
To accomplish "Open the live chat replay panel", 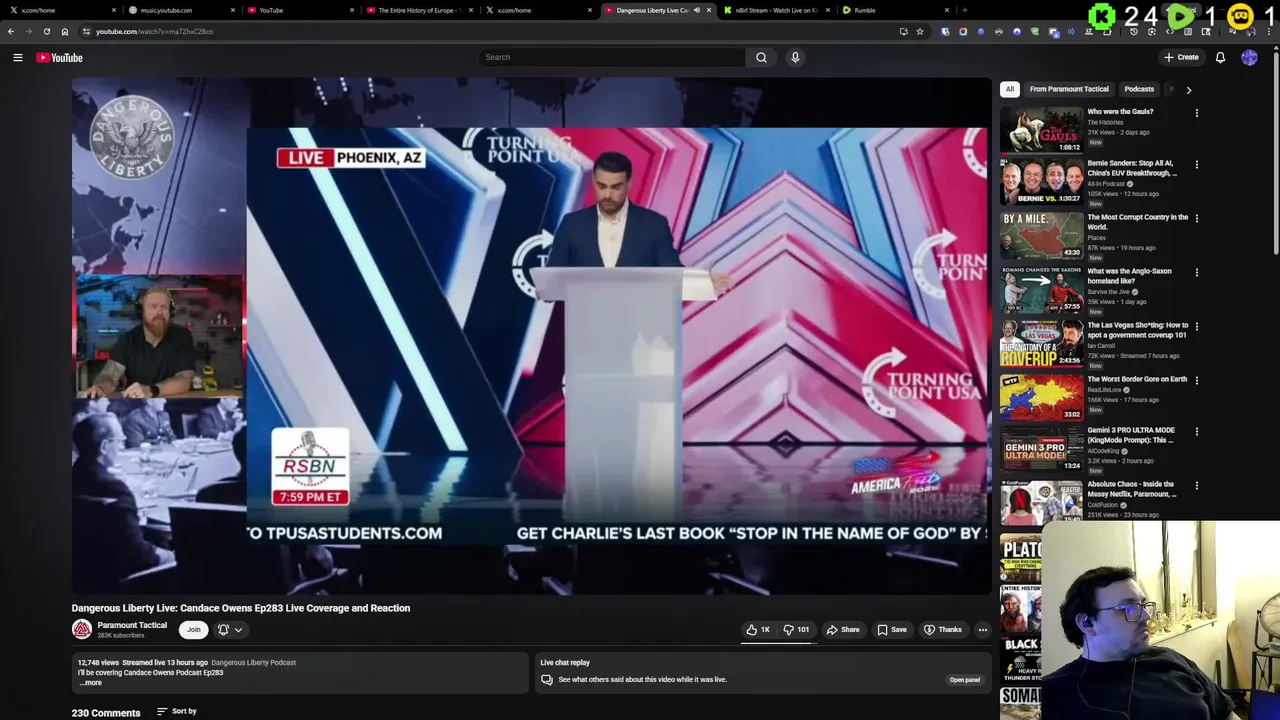I will point(964,680).
